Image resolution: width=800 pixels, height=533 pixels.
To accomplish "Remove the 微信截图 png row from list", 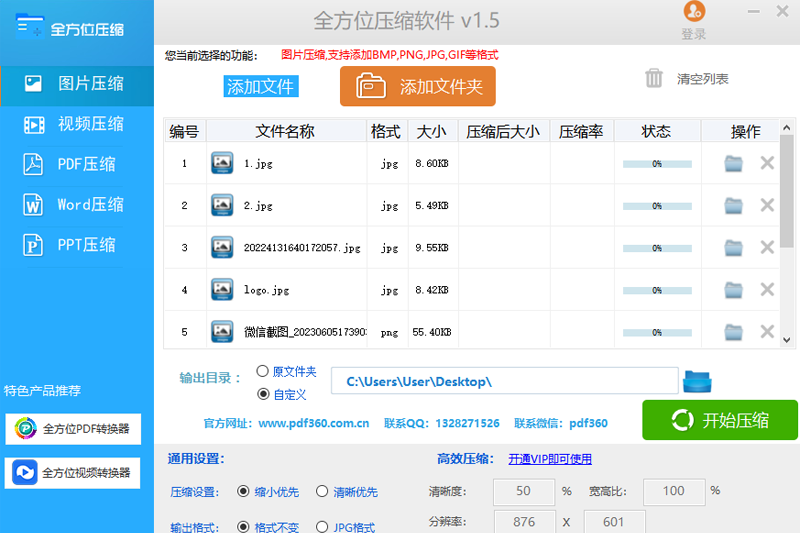I will (767, 332).
